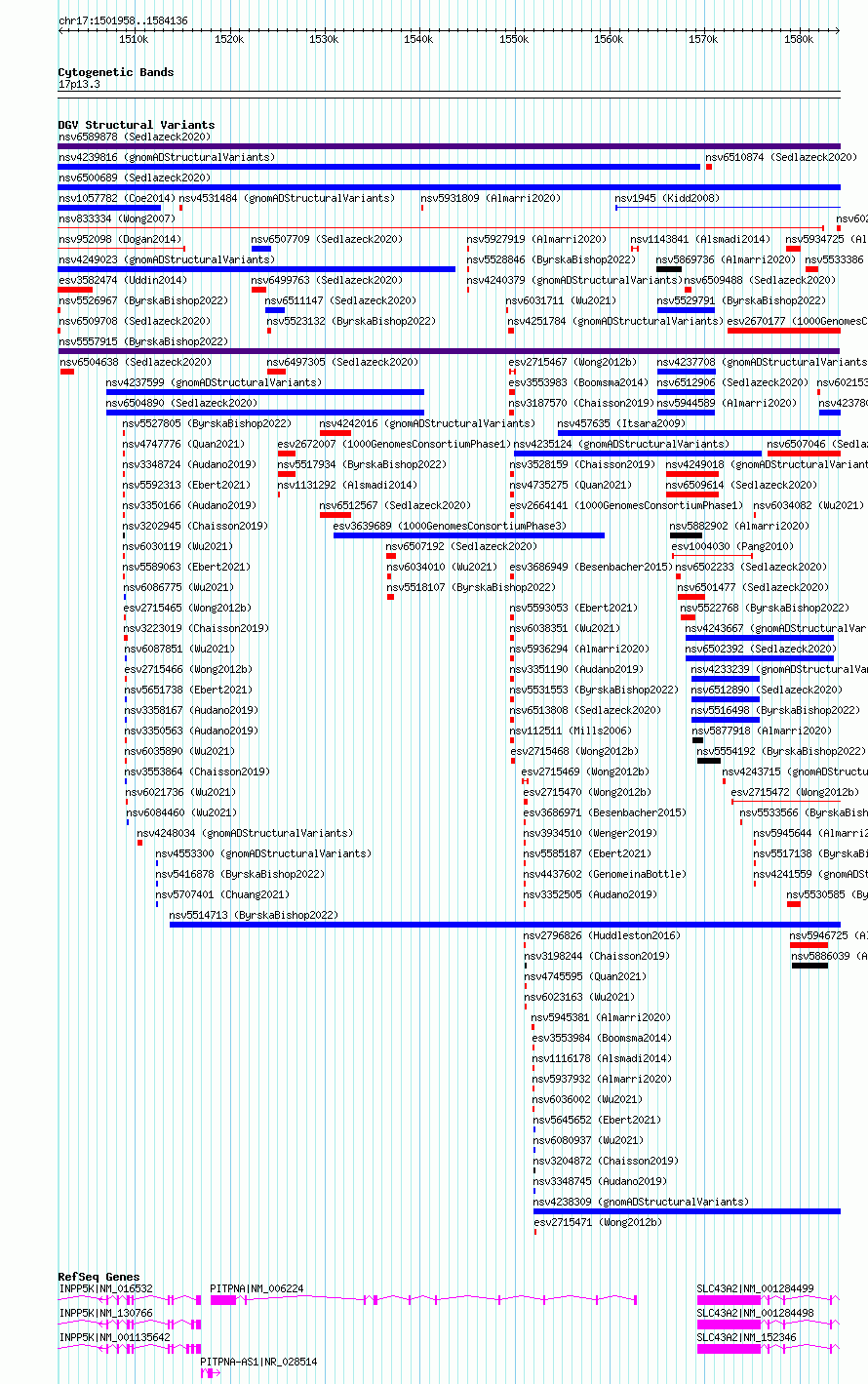Image resolution: width=868 pixels, height=1384 pixels.
Task: Click label nsv5514713 (ByrskaBishop2022)
Action: pyautogui.click(x=254, y=915)
